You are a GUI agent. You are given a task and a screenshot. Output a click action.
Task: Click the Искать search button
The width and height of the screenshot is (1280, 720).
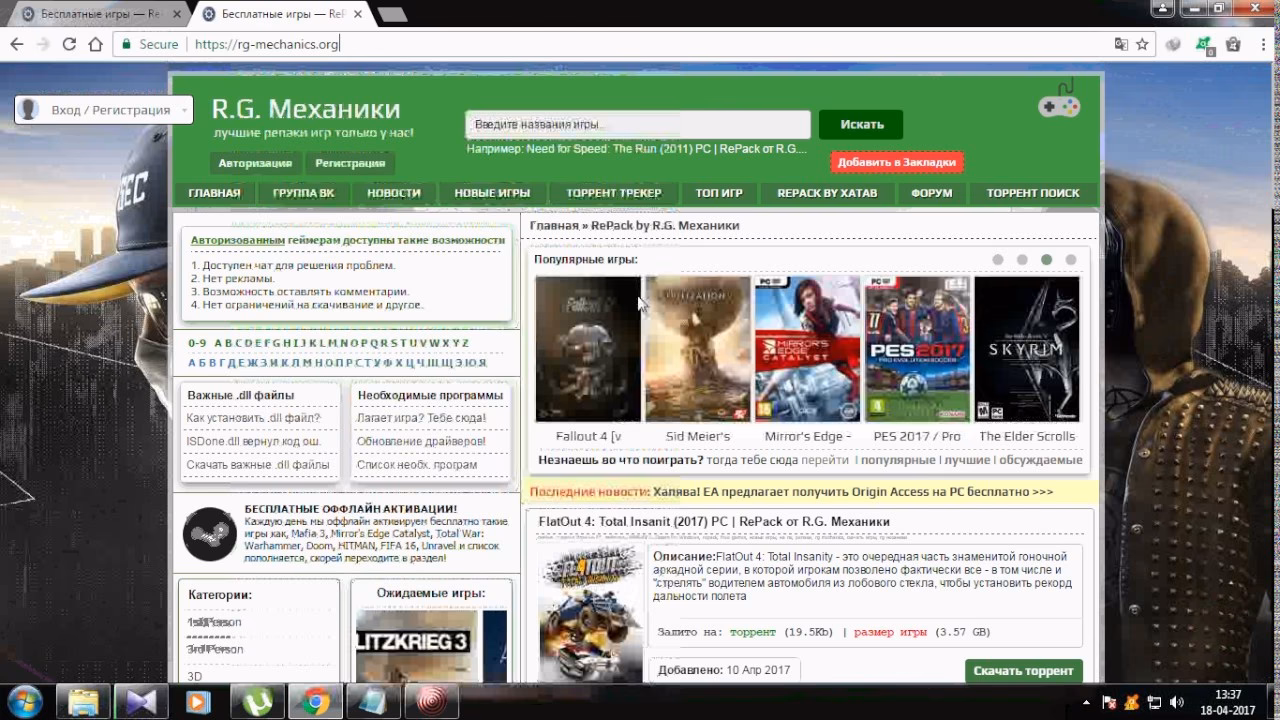[x=861, y=125]
